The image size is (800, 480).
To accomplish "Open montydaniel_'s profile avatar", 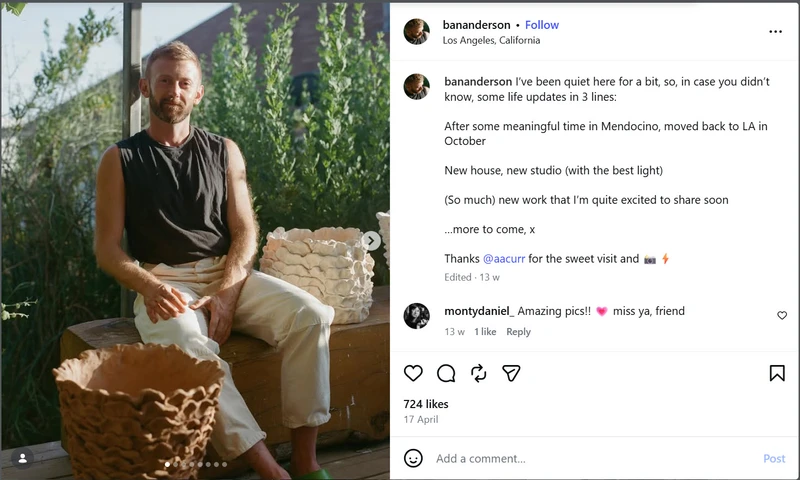I will (416, 316).
